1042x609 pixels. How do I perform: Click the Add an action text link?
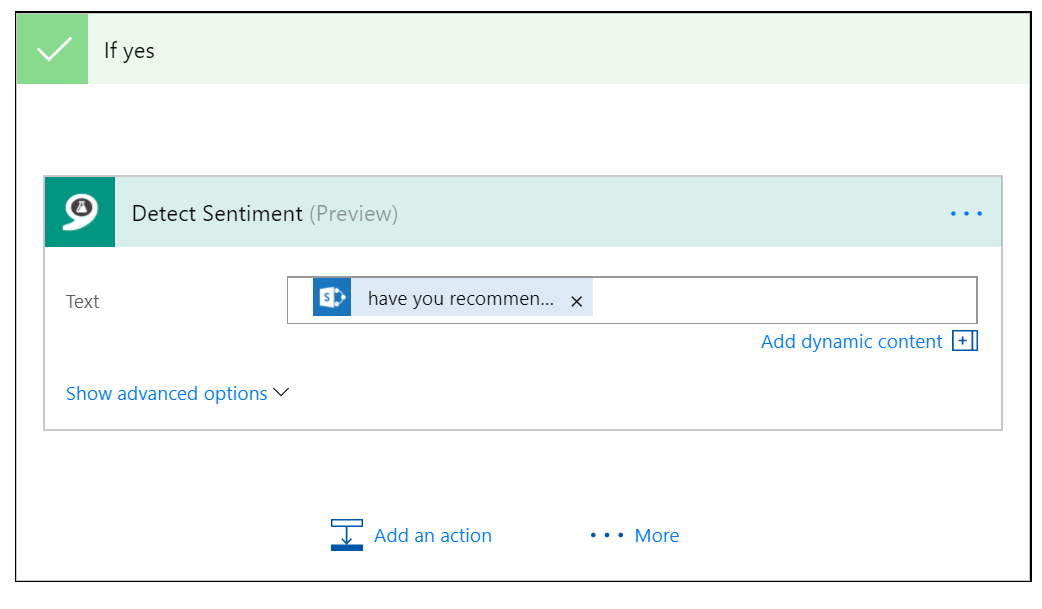433,536
